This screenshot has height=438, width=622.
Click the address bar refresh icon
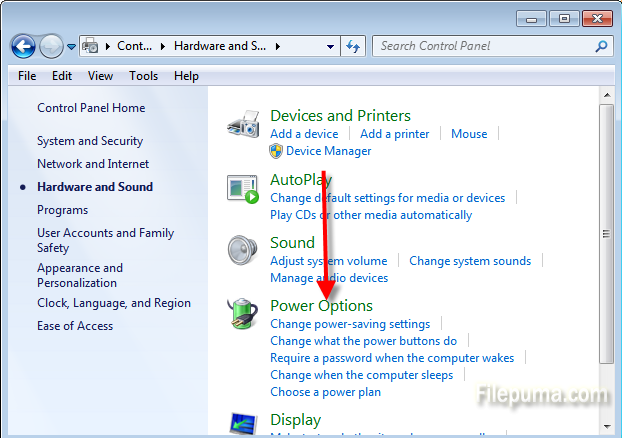[352, 46]
